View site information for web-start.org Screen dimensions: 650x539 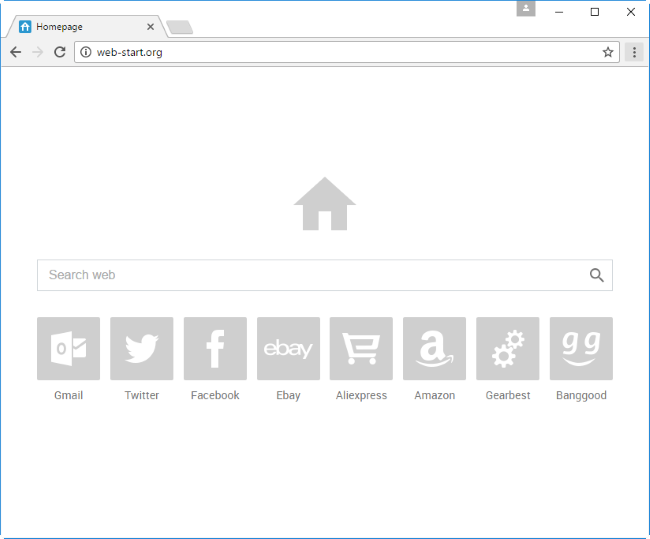86,52
